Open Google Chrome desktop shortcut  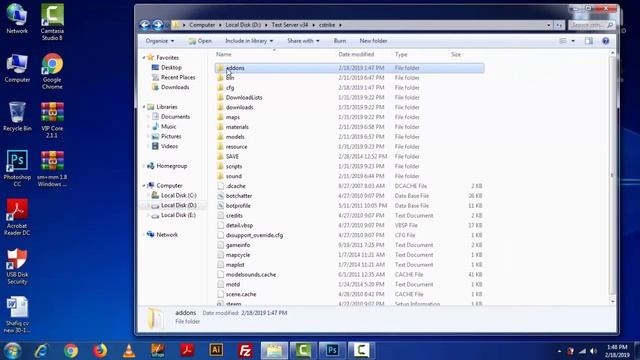(52, 71)
